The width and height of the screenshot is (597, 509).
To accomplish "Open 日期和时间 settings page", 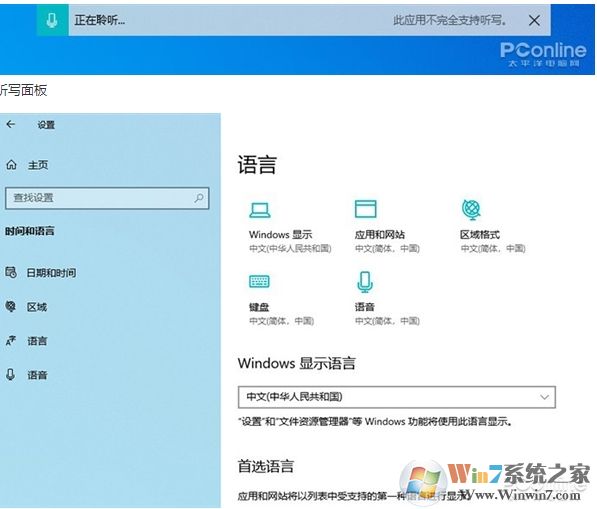I will click(x=51, y=273).
